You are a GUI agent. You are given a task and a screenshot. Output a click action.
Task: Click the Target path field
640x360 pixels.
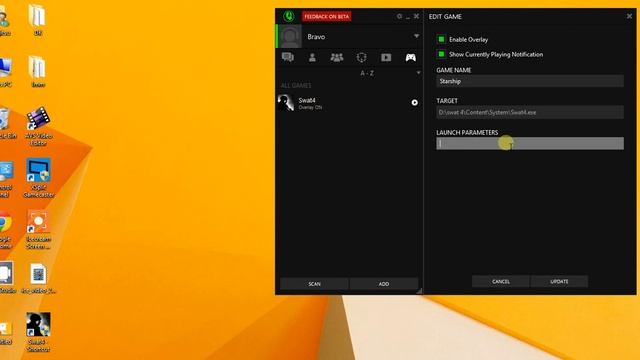pyautogui.click(x=530, y=112)
